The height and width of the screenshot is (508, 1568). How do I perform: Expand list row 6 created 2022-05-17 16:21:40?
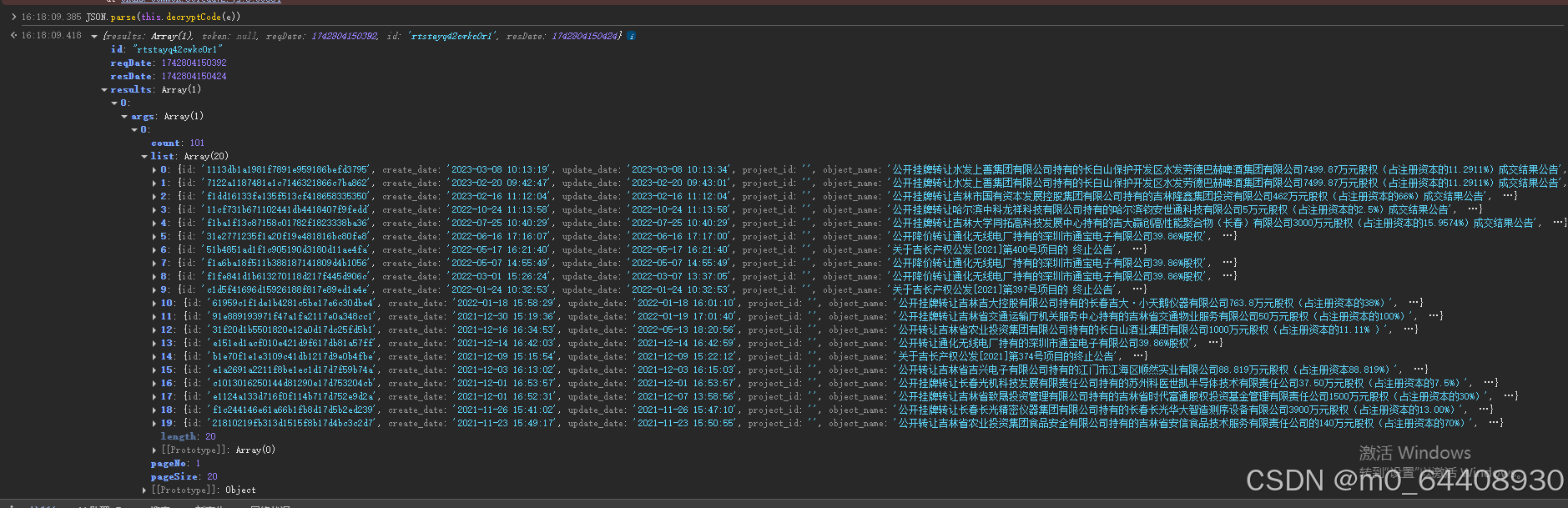coord(154,250)
